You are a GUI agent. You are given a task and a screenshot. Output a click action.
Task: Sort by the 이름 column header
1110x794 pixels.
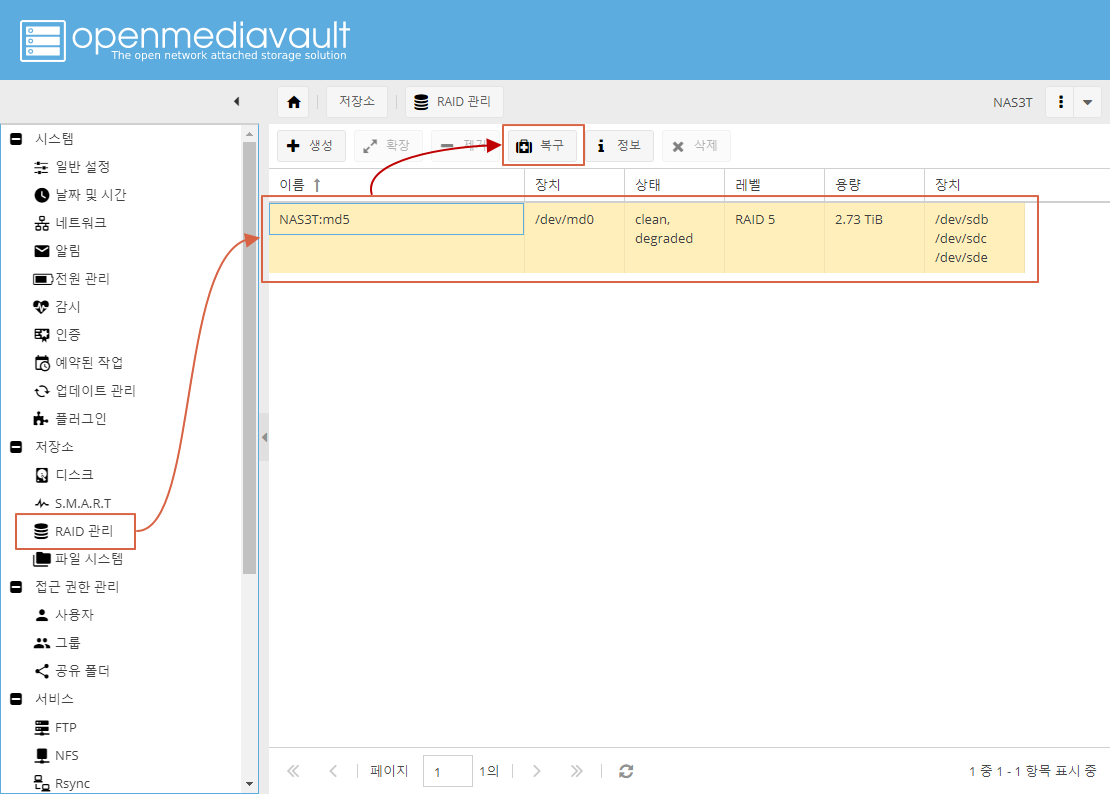[396, 185]
